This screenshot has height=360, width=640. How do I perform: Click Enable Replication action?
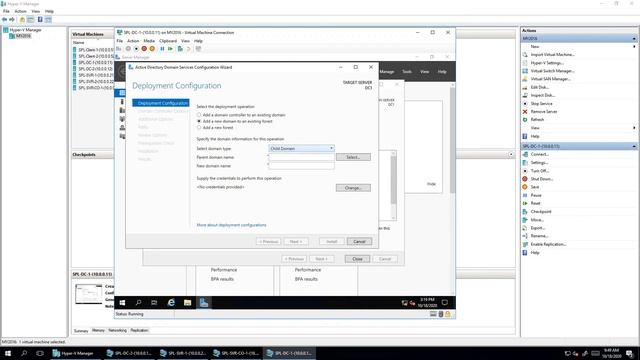(x=548, y=244)
